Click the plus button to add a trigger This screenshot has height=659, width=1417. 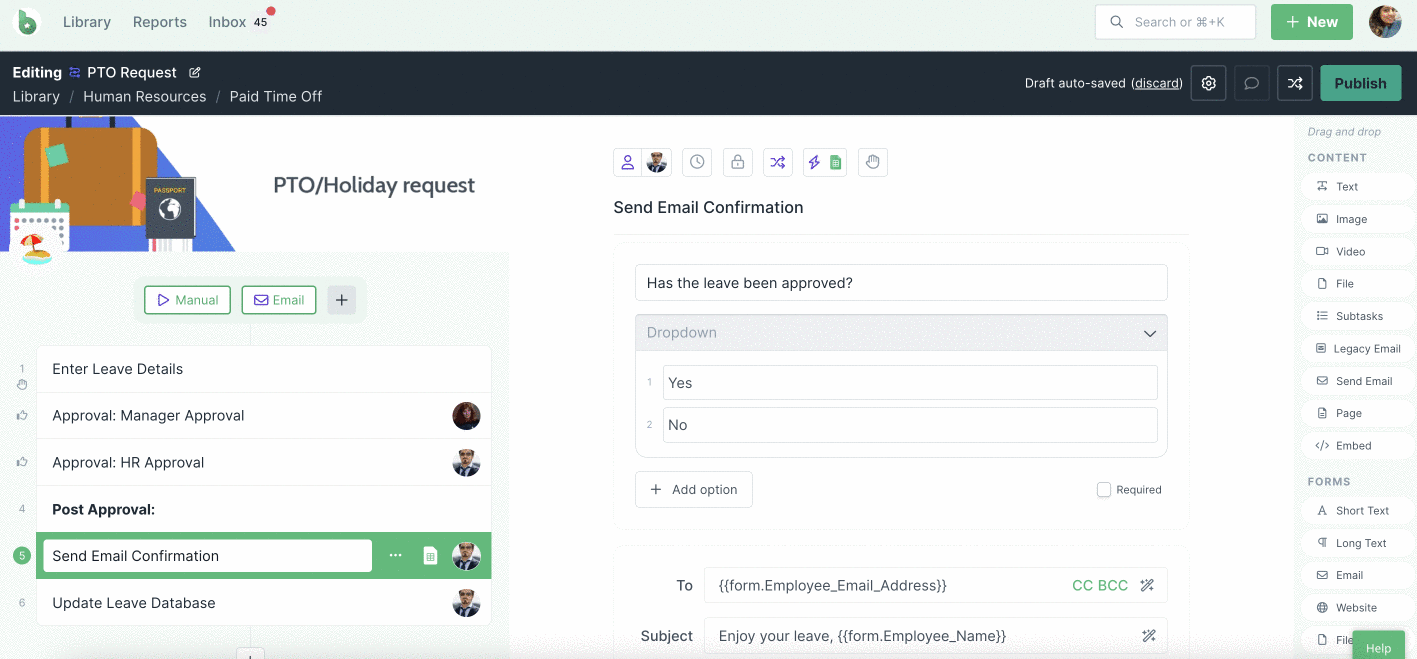[341, 300]
